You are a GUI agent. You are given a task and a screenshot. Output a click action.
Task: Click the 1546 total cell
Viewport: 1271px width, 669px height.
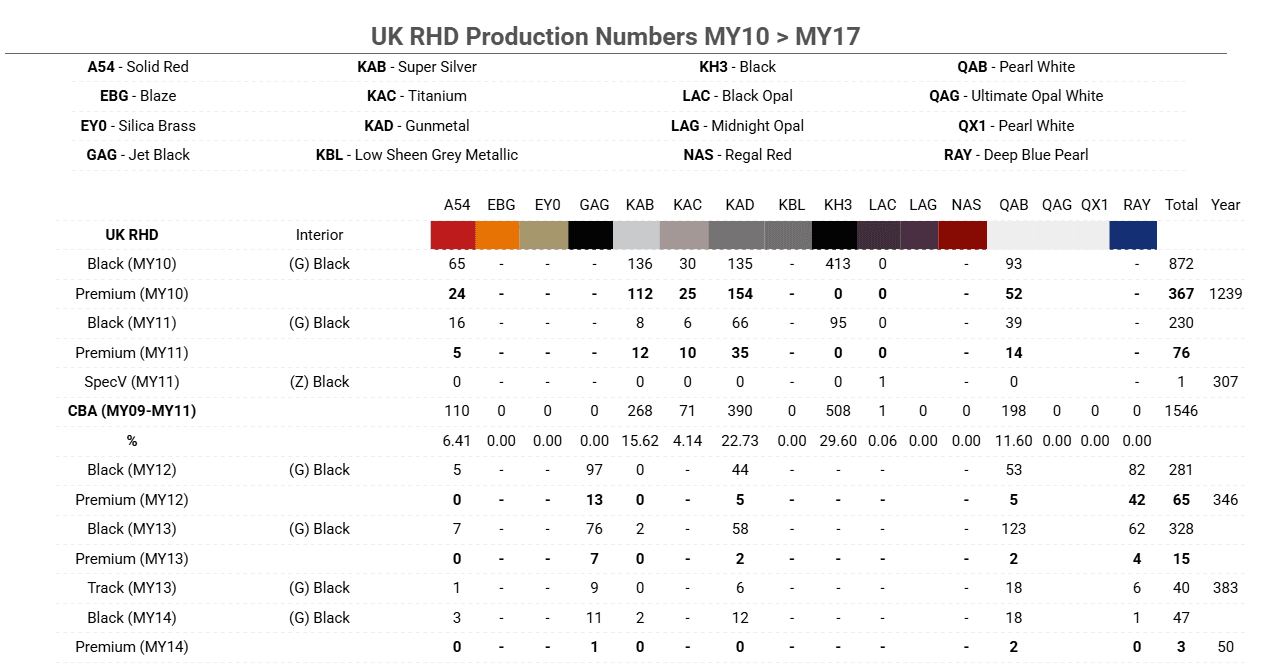(1181, 411)
